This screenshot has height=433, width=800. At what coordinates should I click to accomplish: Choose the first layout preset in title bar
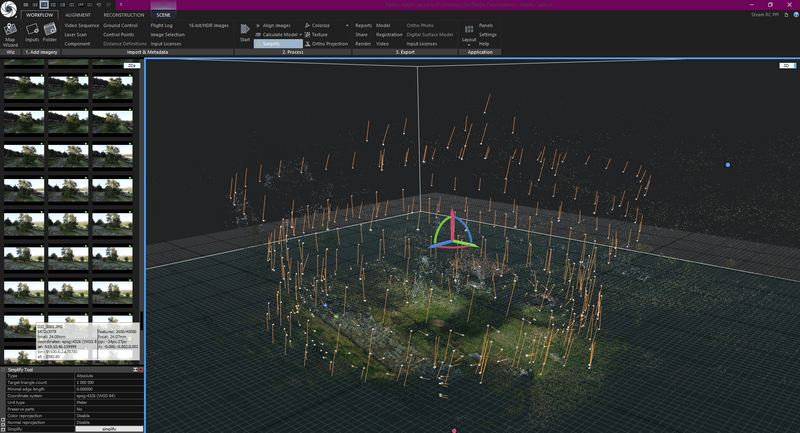pyautogui.click(x=26, y=5)
